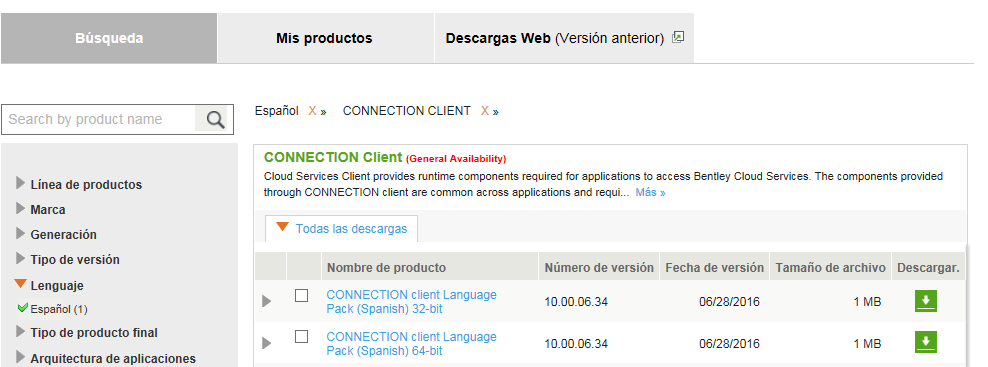
Task: Expand the Tipo de versión filter
Action: [21, 259]
